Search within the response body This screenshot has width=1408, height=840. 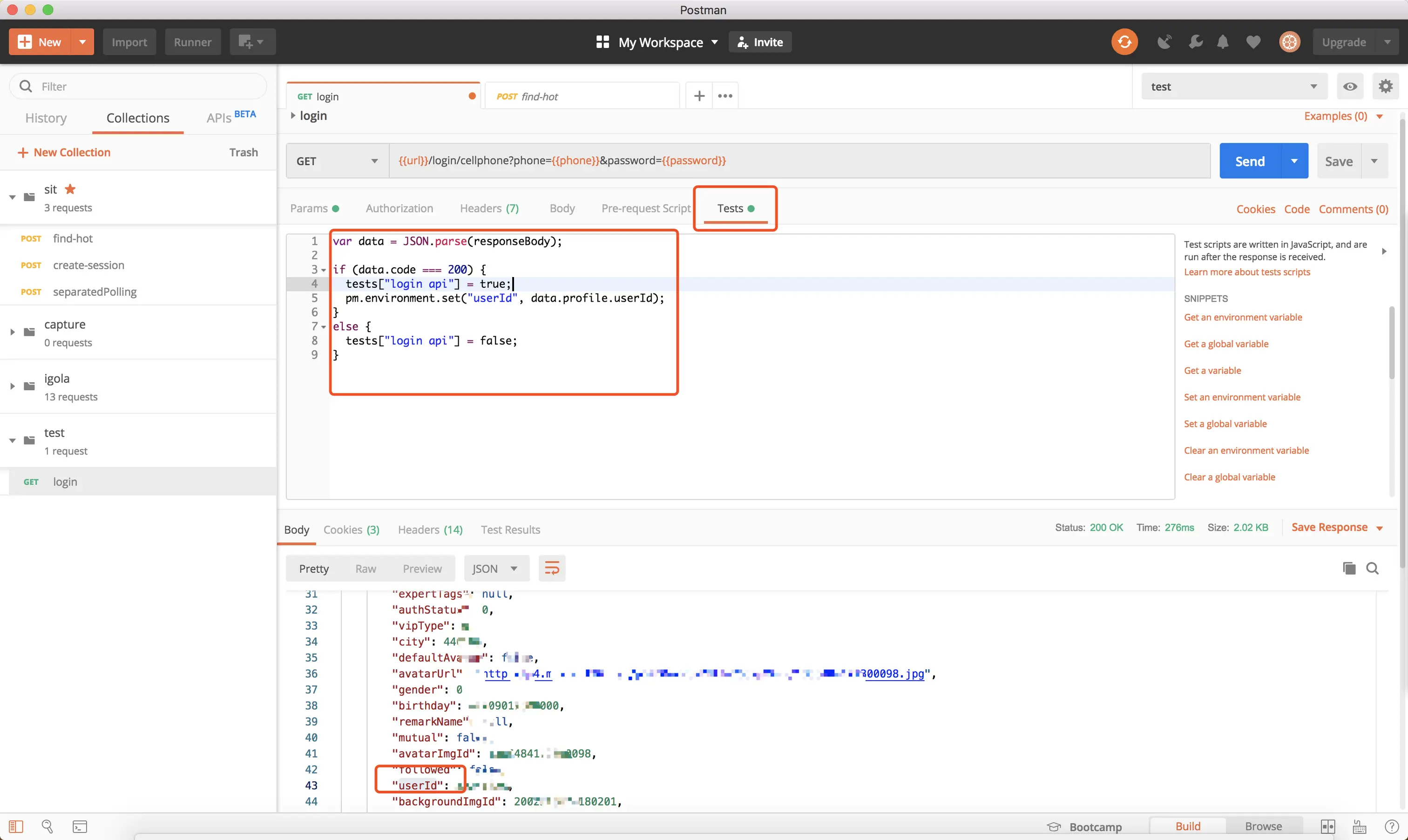(x=1372, y=568)
